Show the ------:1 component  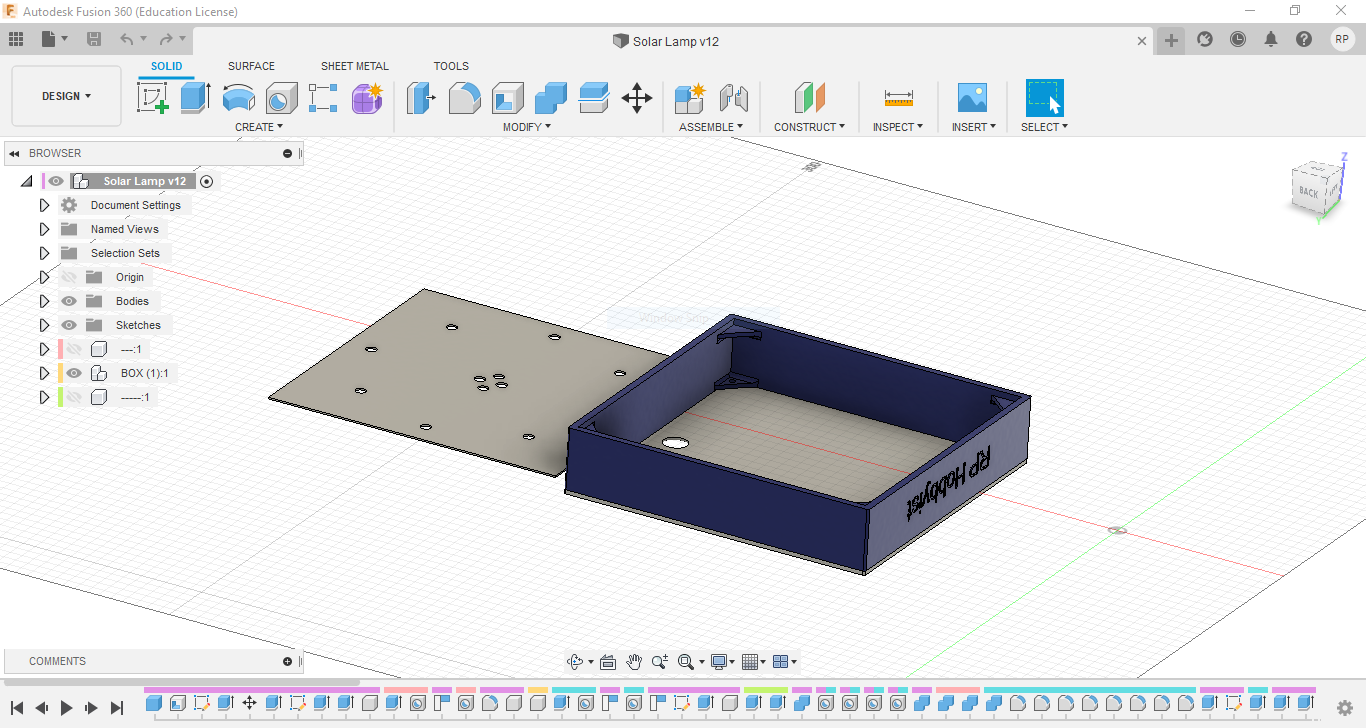74,397
